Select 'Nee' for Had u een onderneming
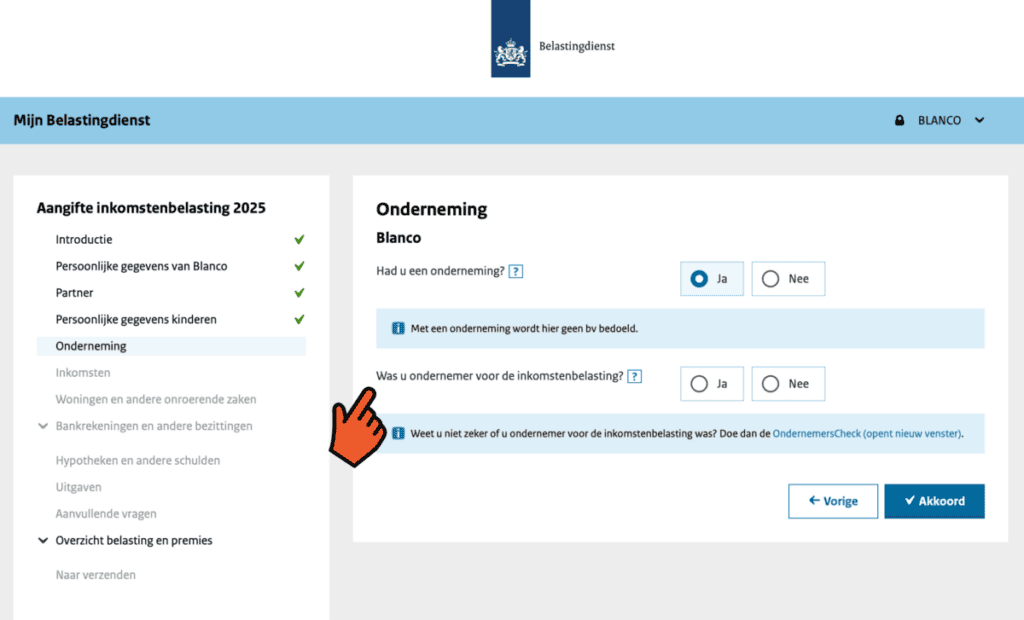 coord(787,279)
